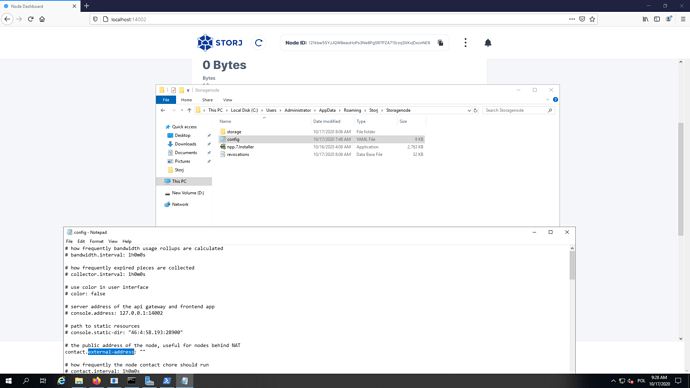Navigate back in File Explorer
This screenshot has width=690, height=388.
[x=163, y=110]
